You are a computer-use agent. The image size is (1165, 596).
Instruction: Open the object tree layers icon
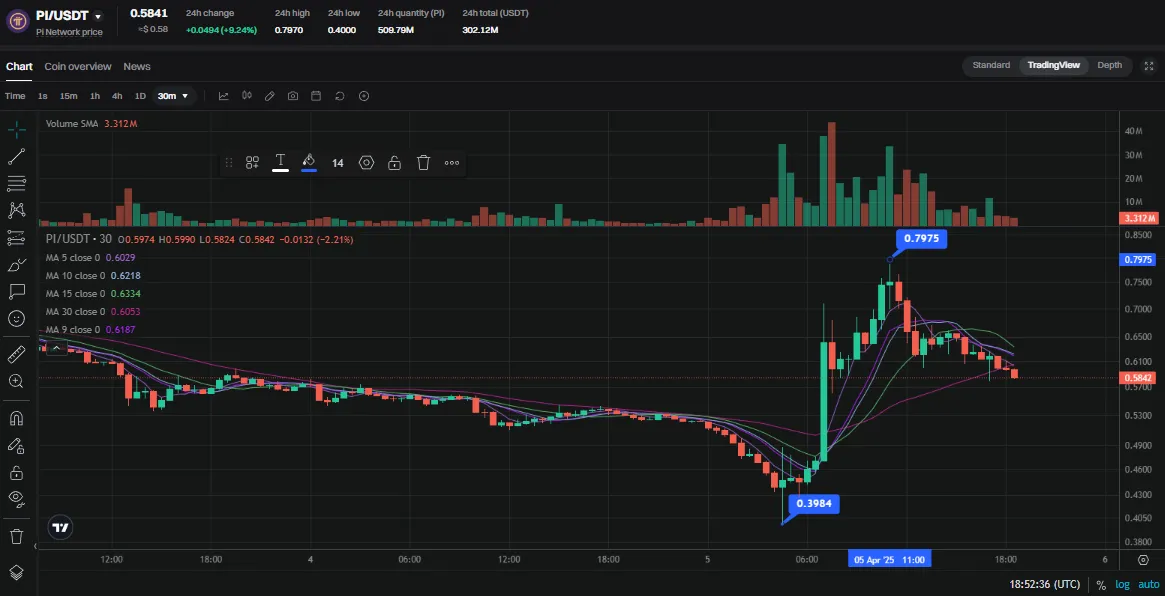[x=16, y=572]
